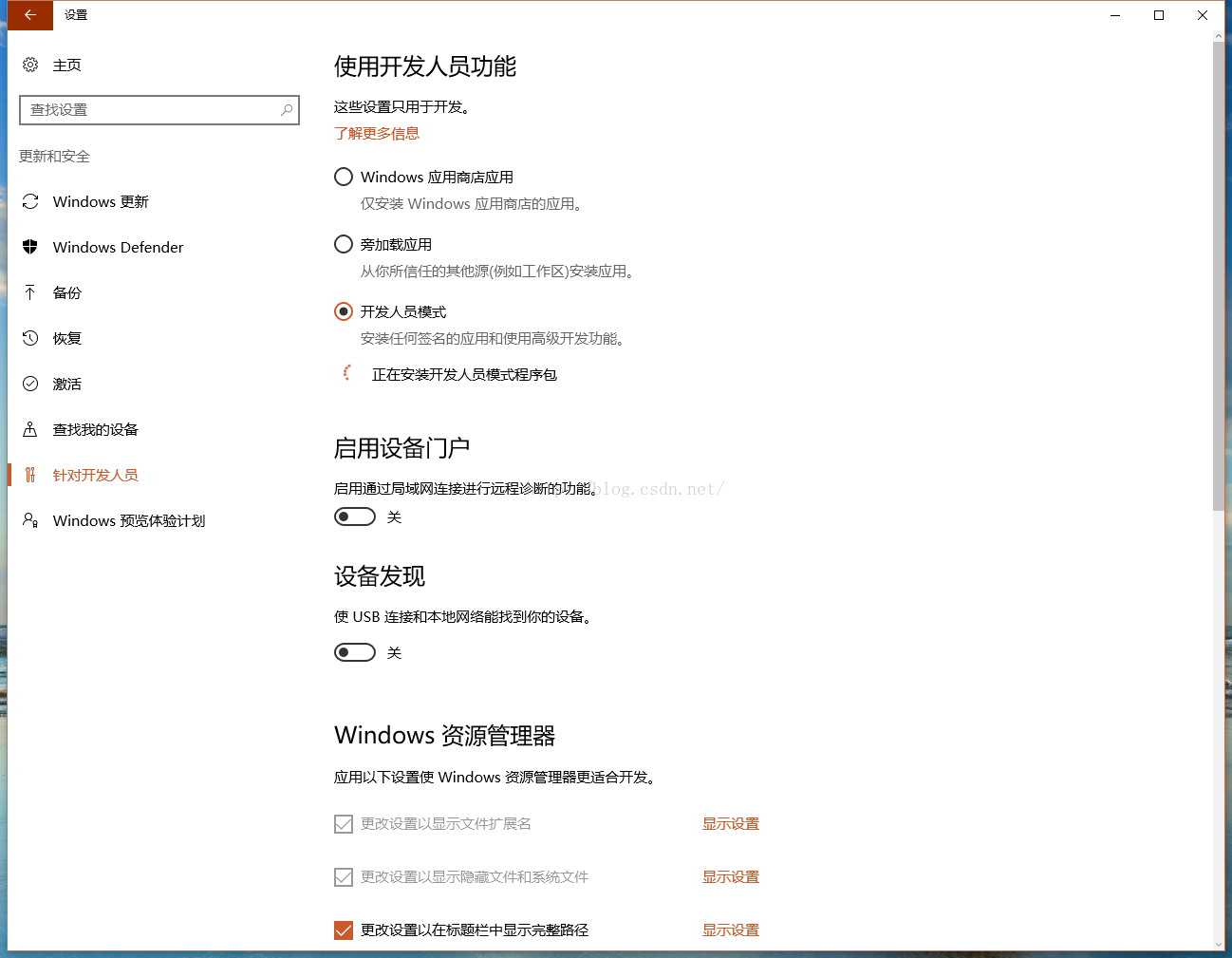
Task: Click the 正在安装开发人员模式程序包 status text
Action: click(x=464, y=375)
